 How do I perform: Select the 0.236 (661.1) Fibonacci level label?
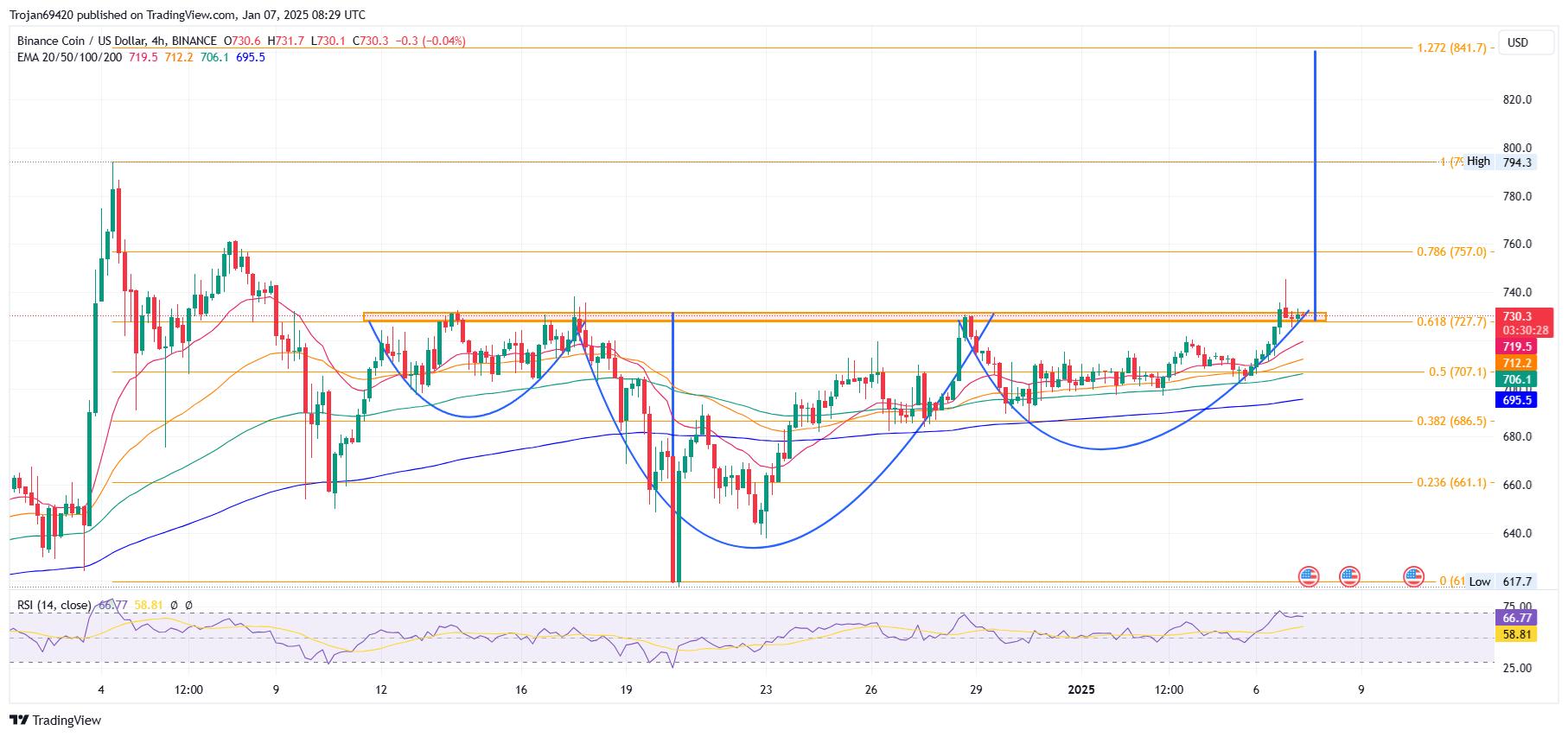[x=1451, y=482]
